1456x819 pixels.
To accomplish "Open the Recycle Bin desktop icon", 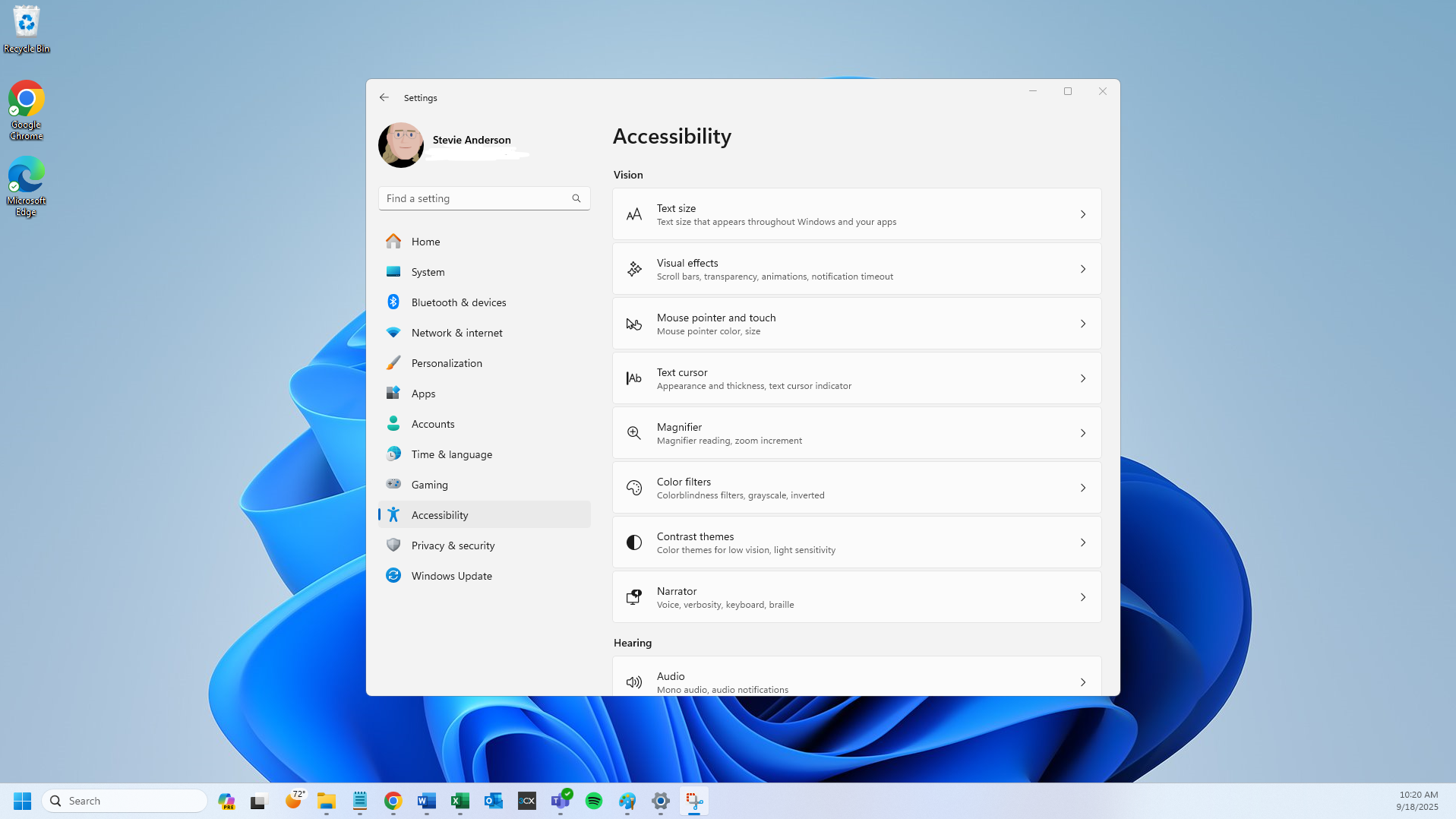I will 27,29.
